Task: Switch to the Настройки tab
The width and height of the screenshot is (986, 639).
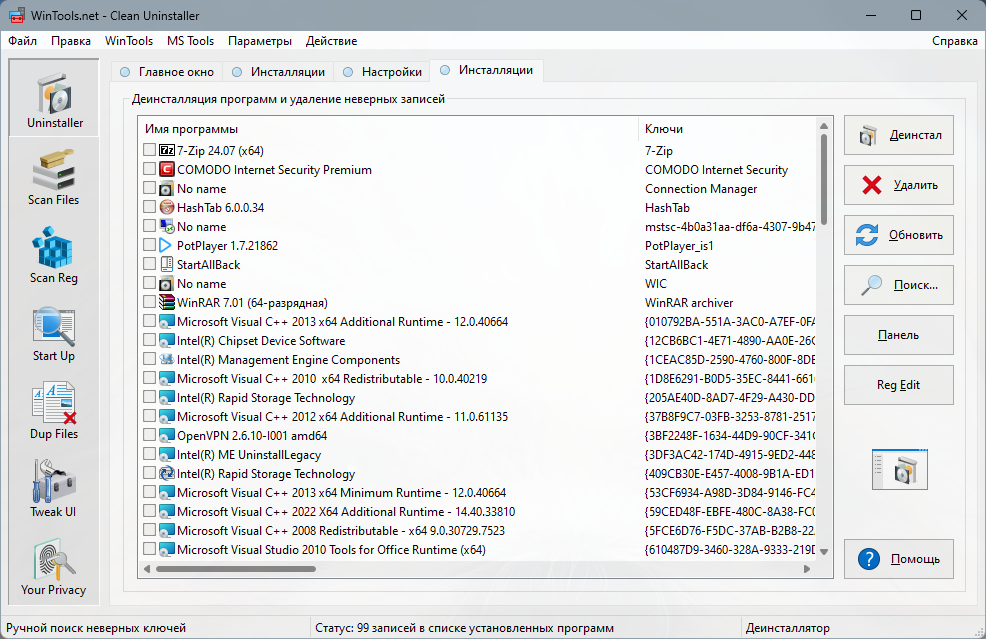Action: pos(382,72)
